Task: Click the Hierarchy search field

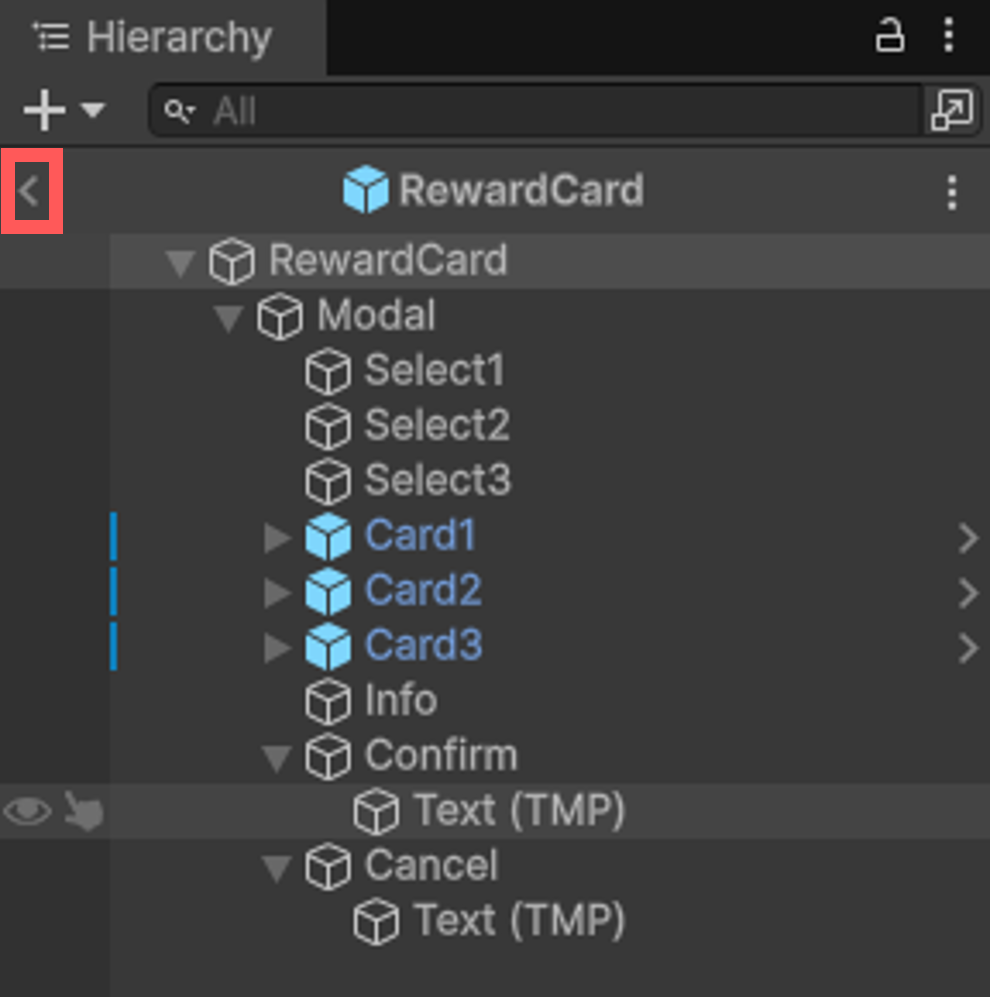Action: coord(537,111)
